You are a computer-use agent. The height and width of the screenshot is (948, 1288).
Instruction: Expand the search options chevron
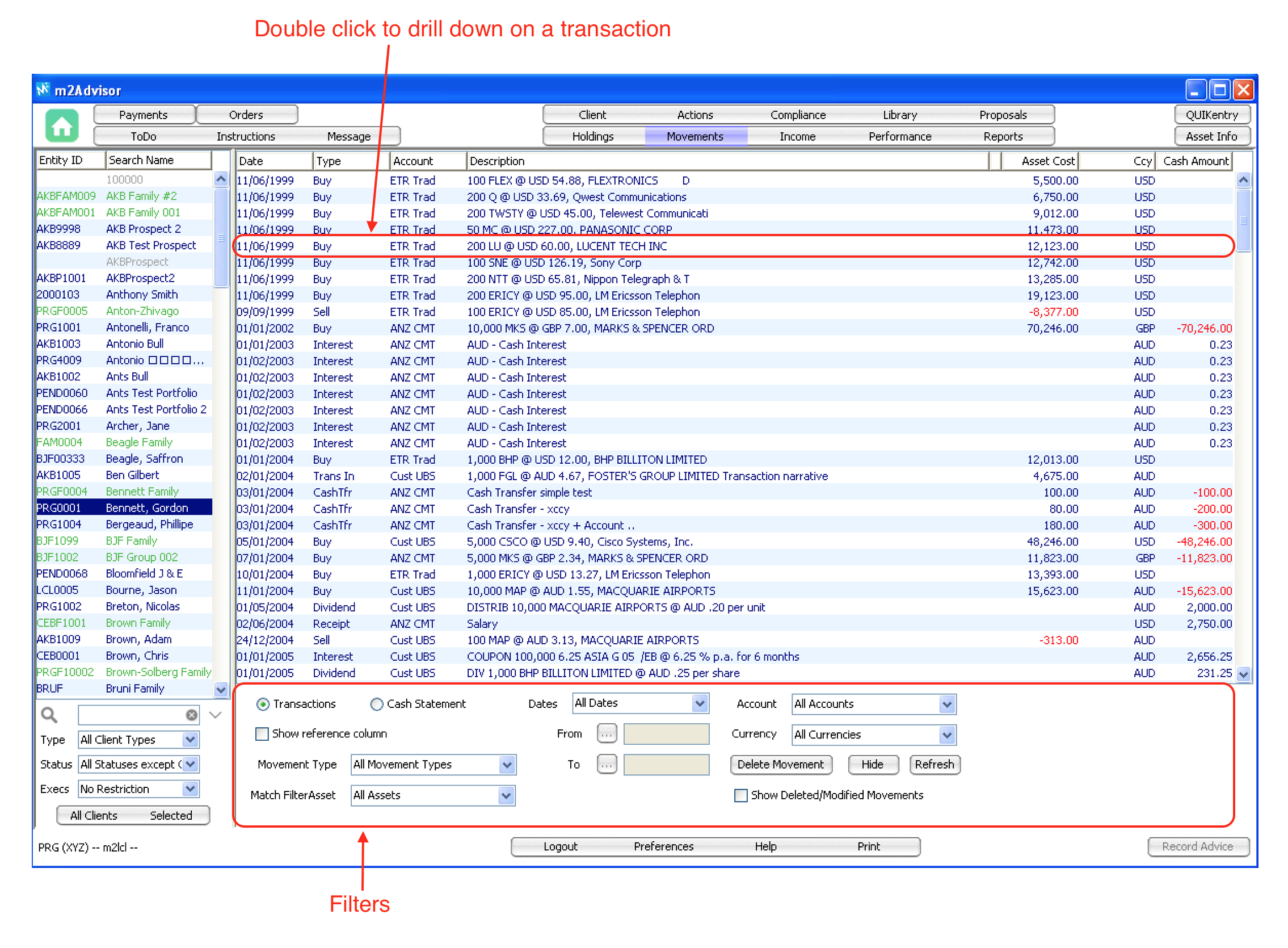[x=216, y=715]
